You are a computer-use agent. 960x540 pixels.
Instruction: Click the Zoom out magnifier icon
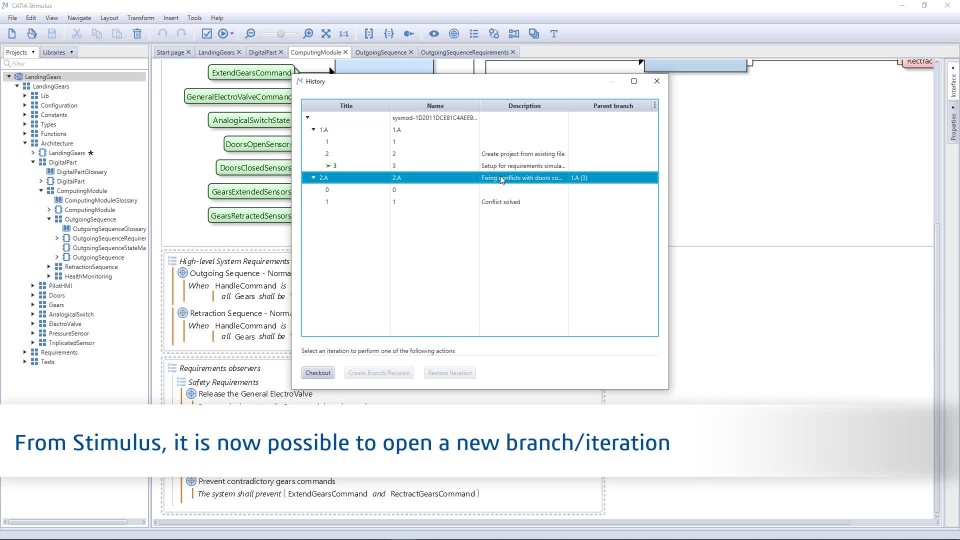(x=250, y=34)
